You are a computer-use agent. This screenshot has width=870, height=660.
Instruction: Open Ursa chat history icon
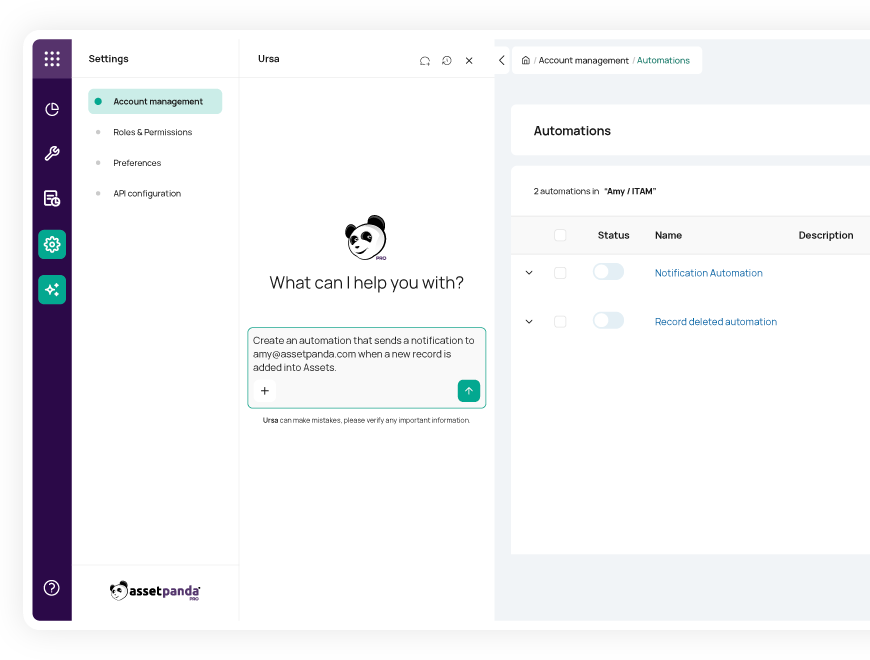coord(447,61)
